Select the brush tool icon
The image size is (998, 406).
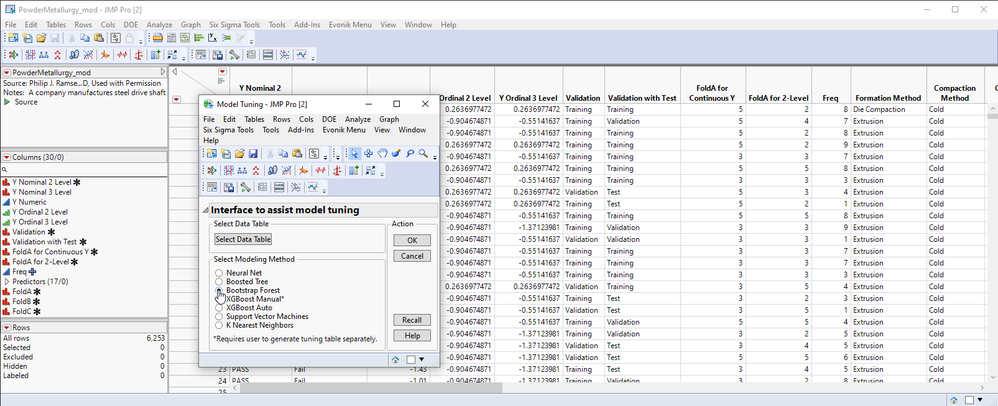coord(397,154)
